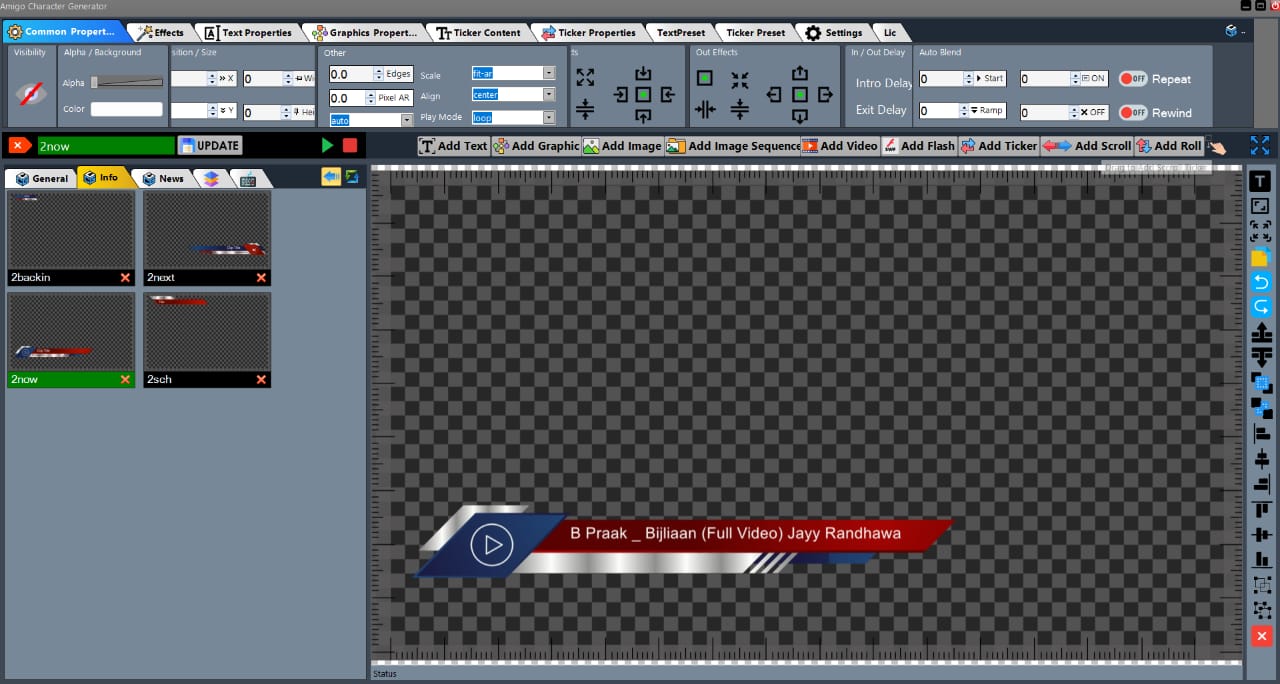Select the 2next template thumbnail
This screenshot has height=684, width=1280.
(x=207, y=230)
